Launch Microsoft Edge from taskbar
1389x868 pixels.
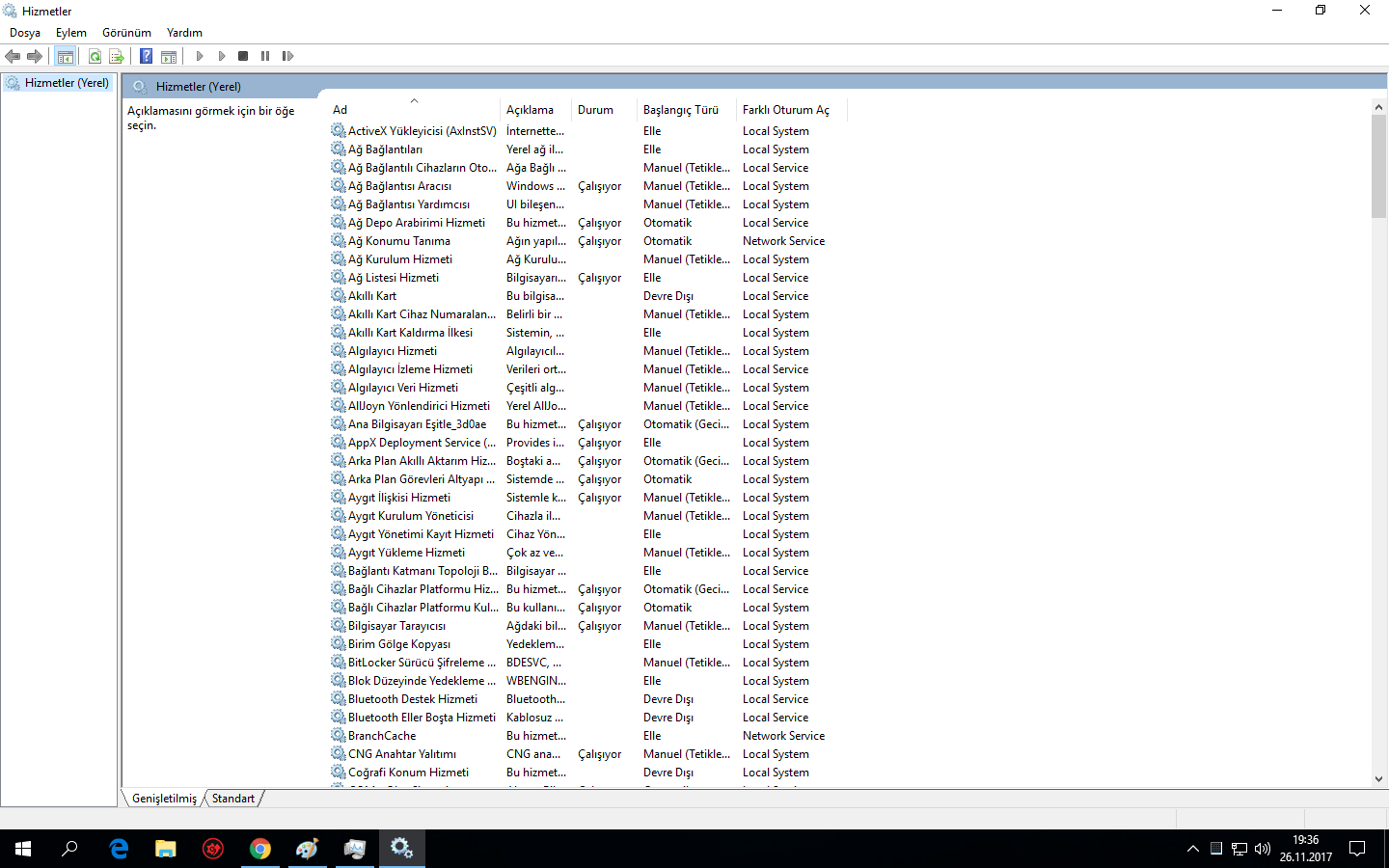click(x=119, y=849)
